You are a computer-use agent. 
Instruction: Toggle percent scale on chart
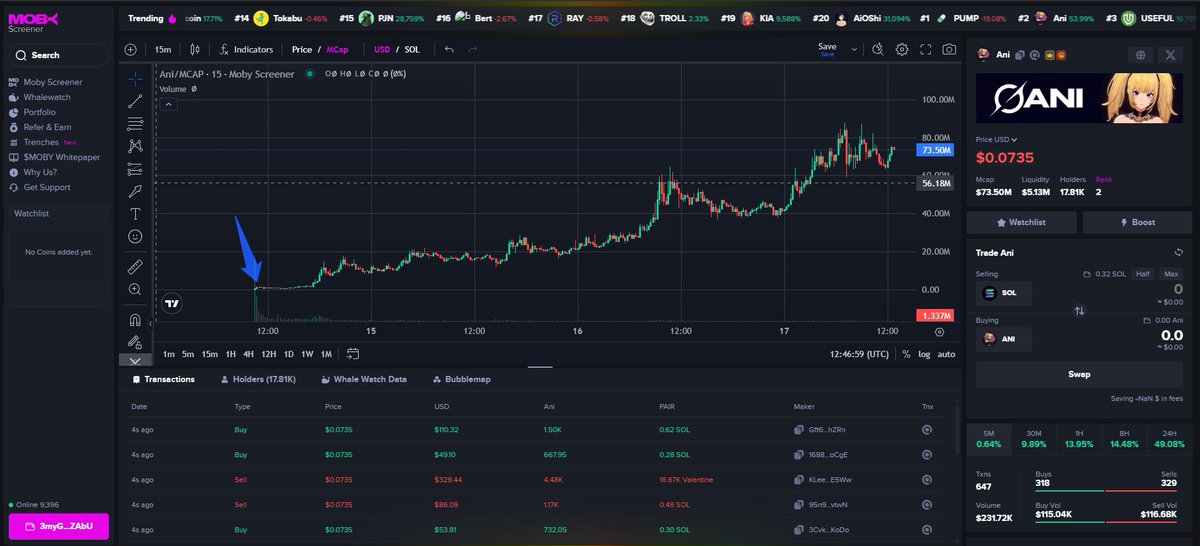(x=906, y=354)
